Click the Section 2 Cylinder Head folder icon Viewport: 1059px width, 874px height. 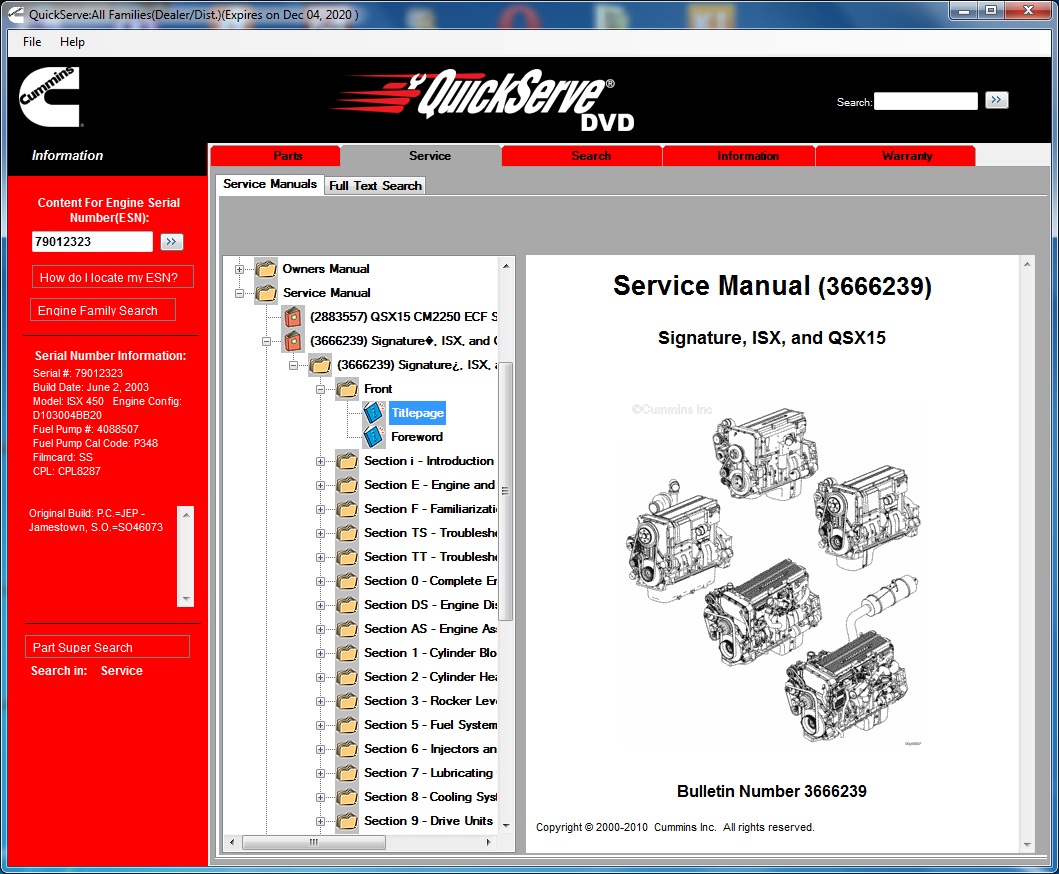[346, 677]
